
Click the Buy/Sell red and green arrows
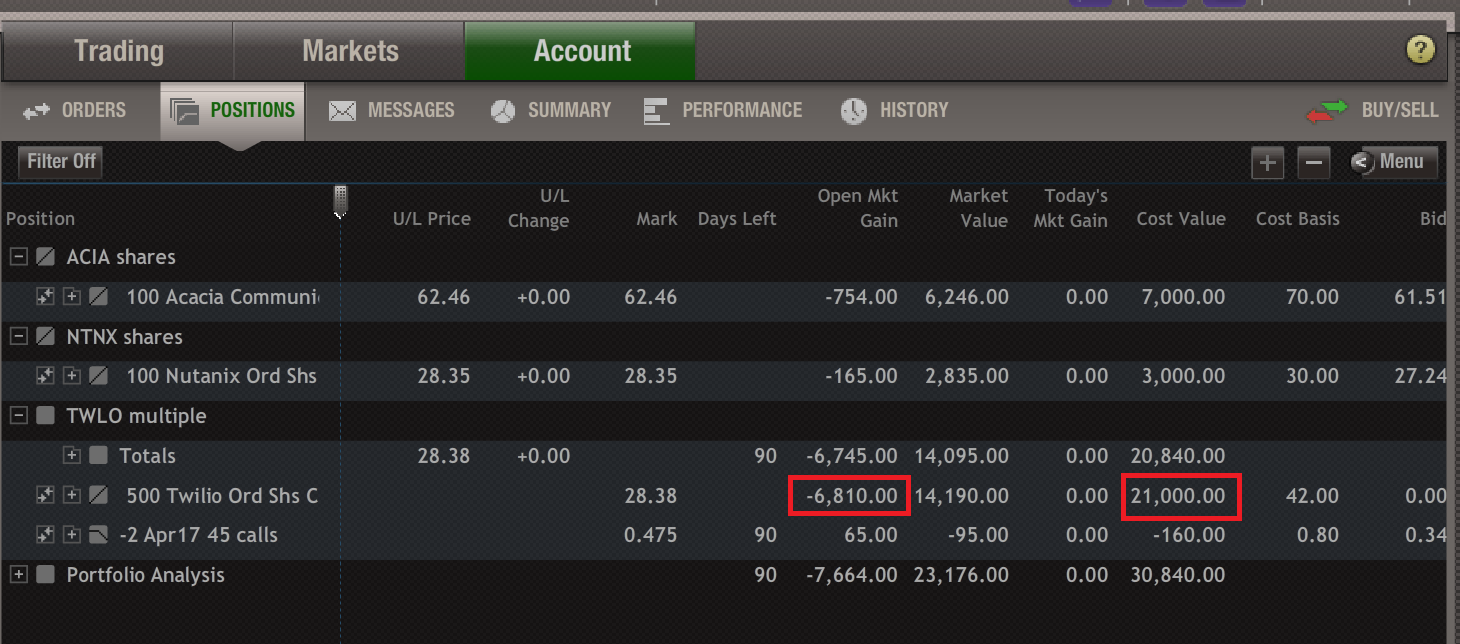coord(1327,111)
